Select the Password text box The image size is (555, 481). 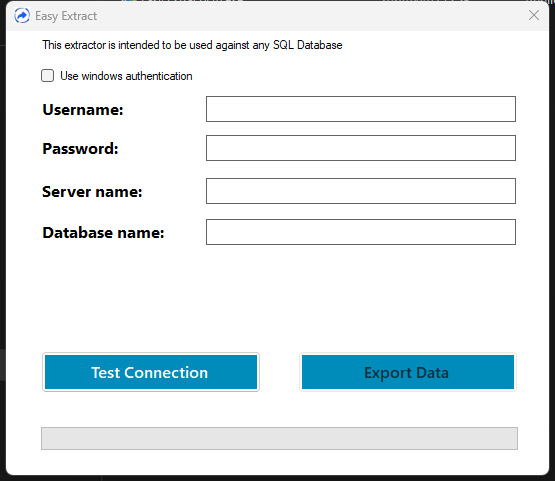click(x=361, y=148)
